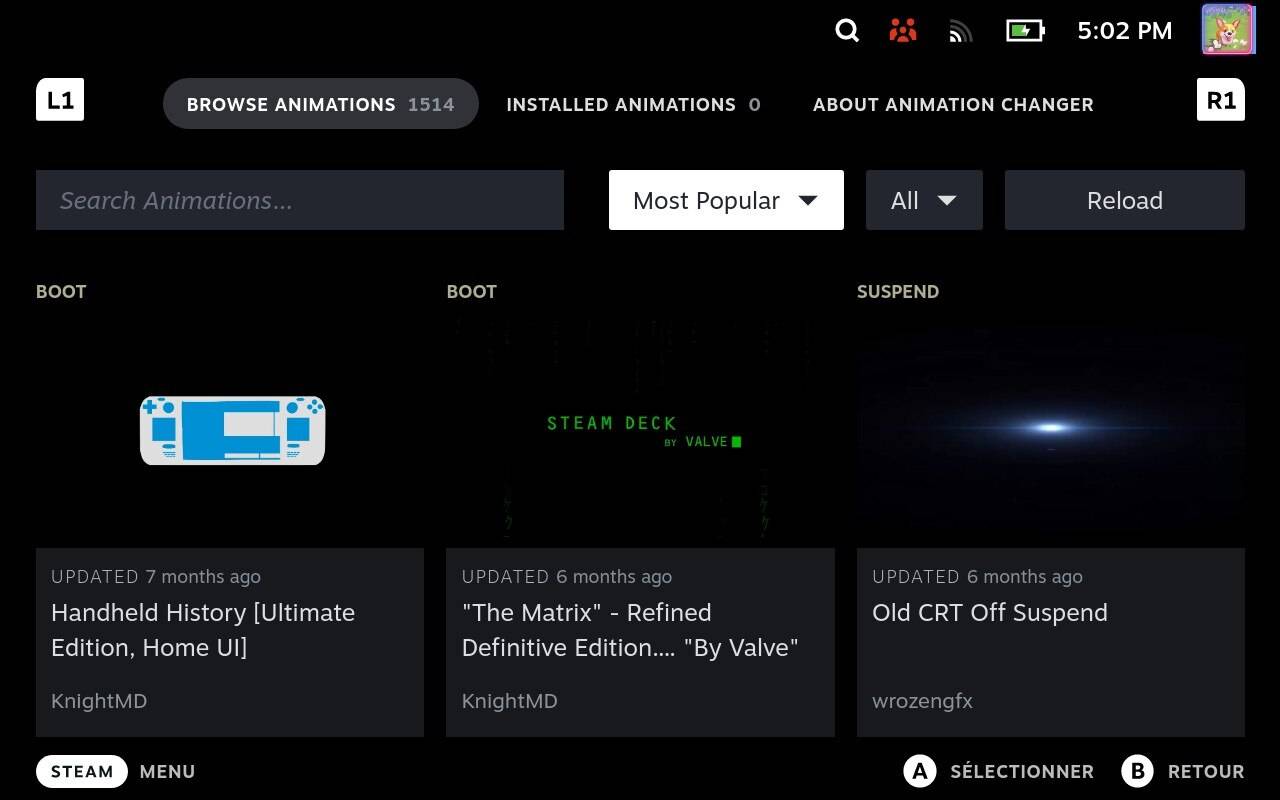Click the "Handheld History [Ultimate Edition, Home UI]" title

pyautogui.click(x=203, y=630)
